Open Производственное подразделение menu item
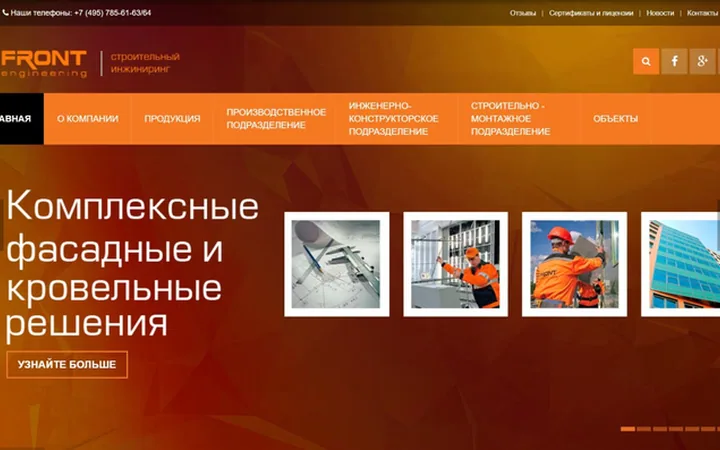 click(276, 118)
